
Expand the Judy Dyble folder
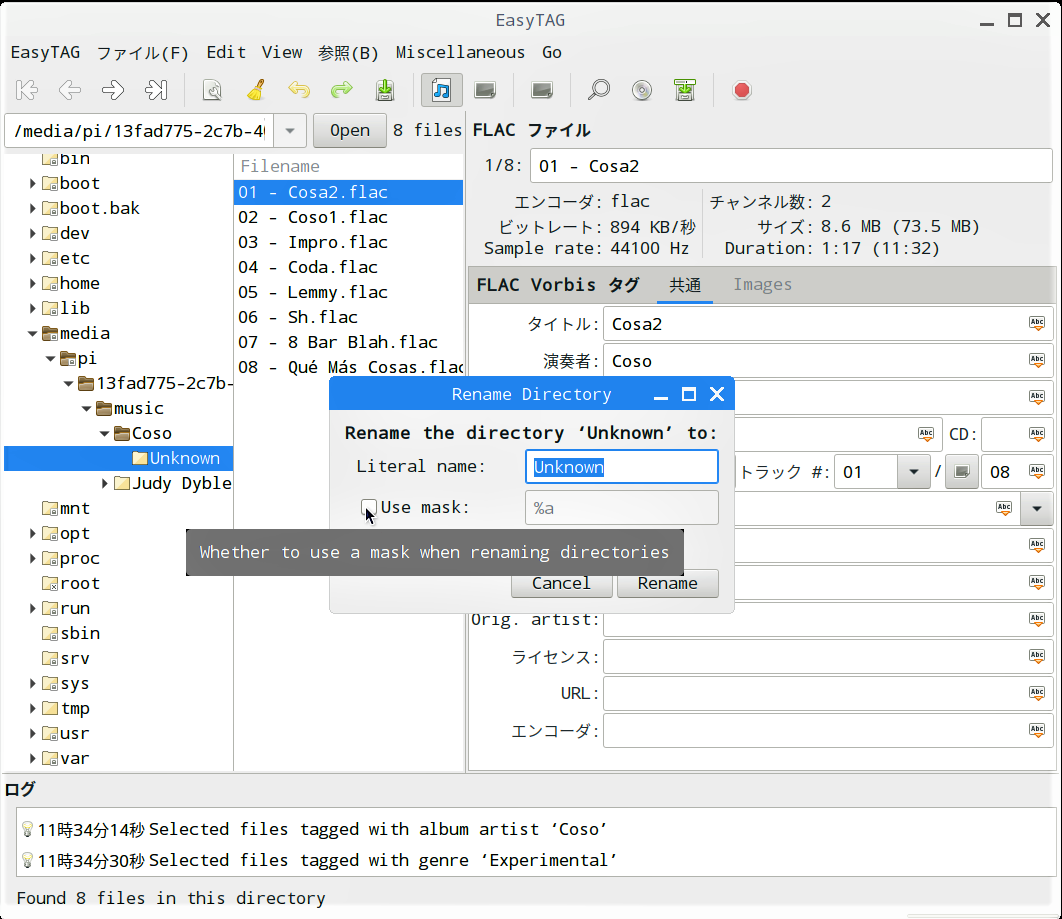[104, 484]
